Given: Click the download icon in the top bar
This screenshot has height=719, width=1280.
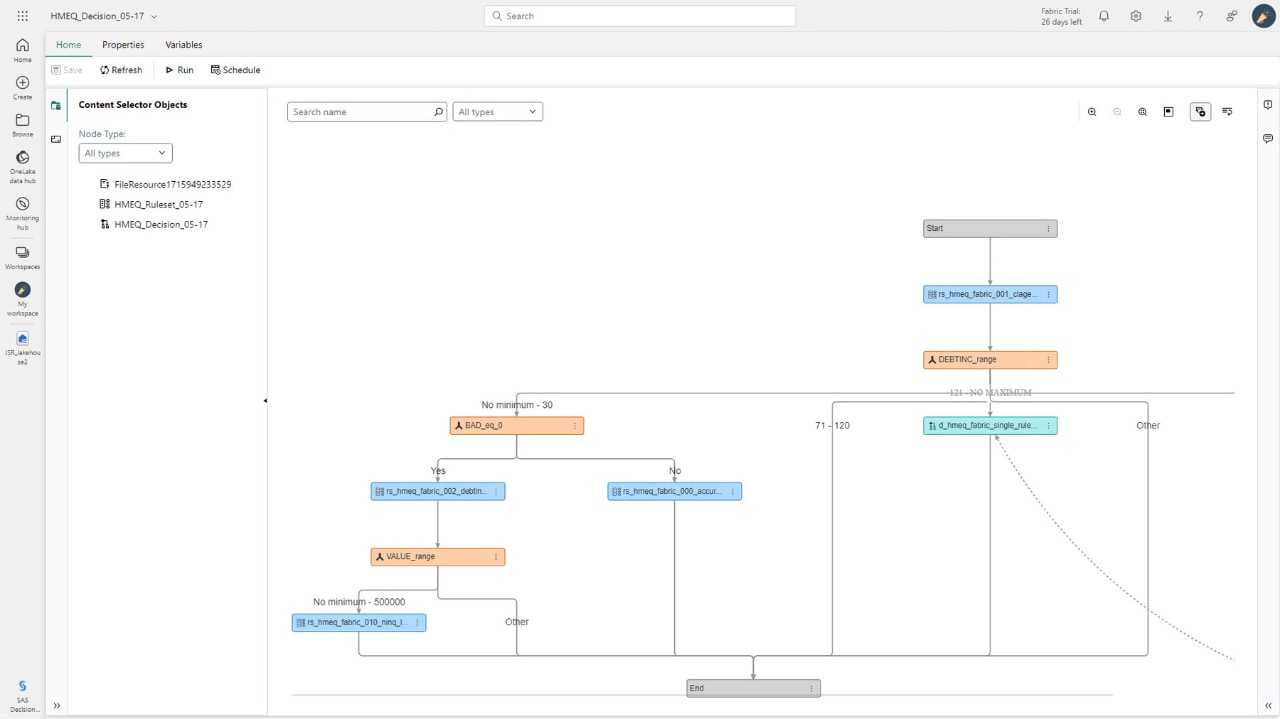Looking at the screenshot, I should (1167, 16).
